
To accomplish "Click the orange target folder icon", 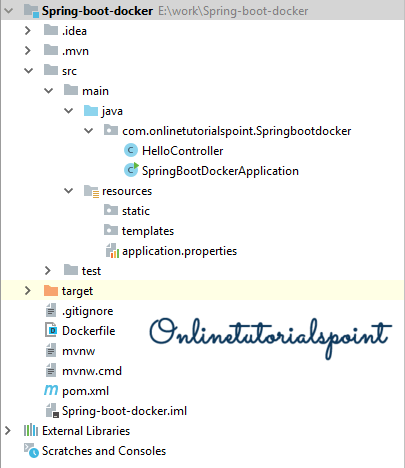I will tap(51, 290).
